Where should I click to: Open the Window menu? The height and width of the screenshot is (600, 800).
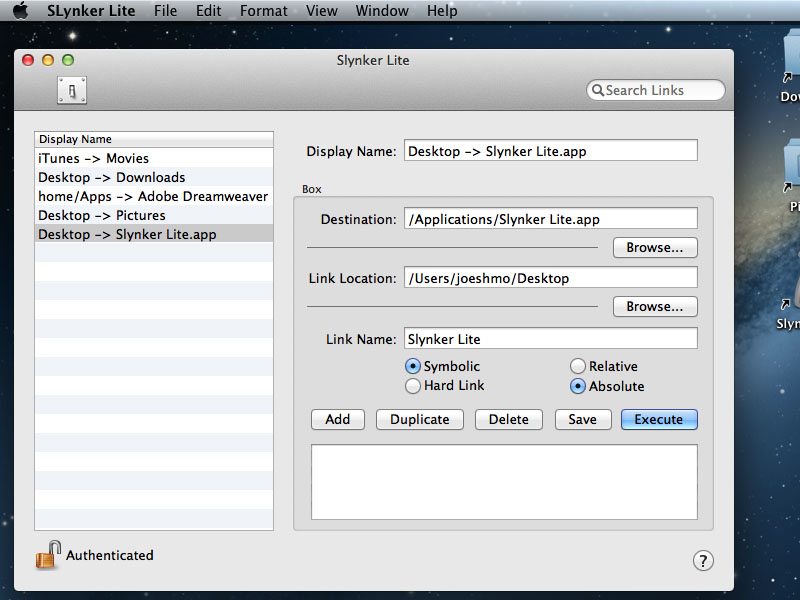[x=382, y=11]
